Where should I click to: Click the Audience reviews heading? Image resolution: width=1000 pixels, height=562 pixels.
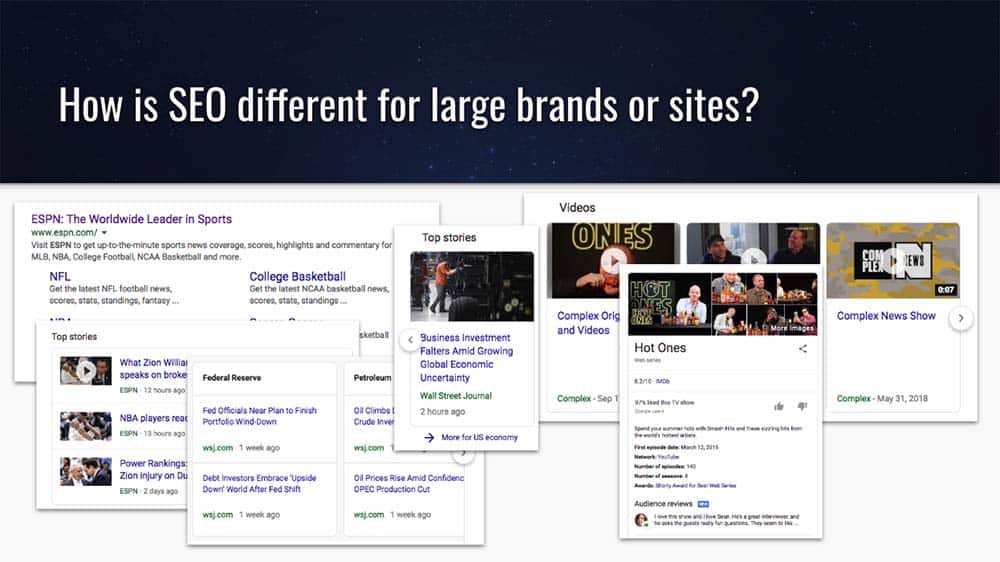(663, 504)
